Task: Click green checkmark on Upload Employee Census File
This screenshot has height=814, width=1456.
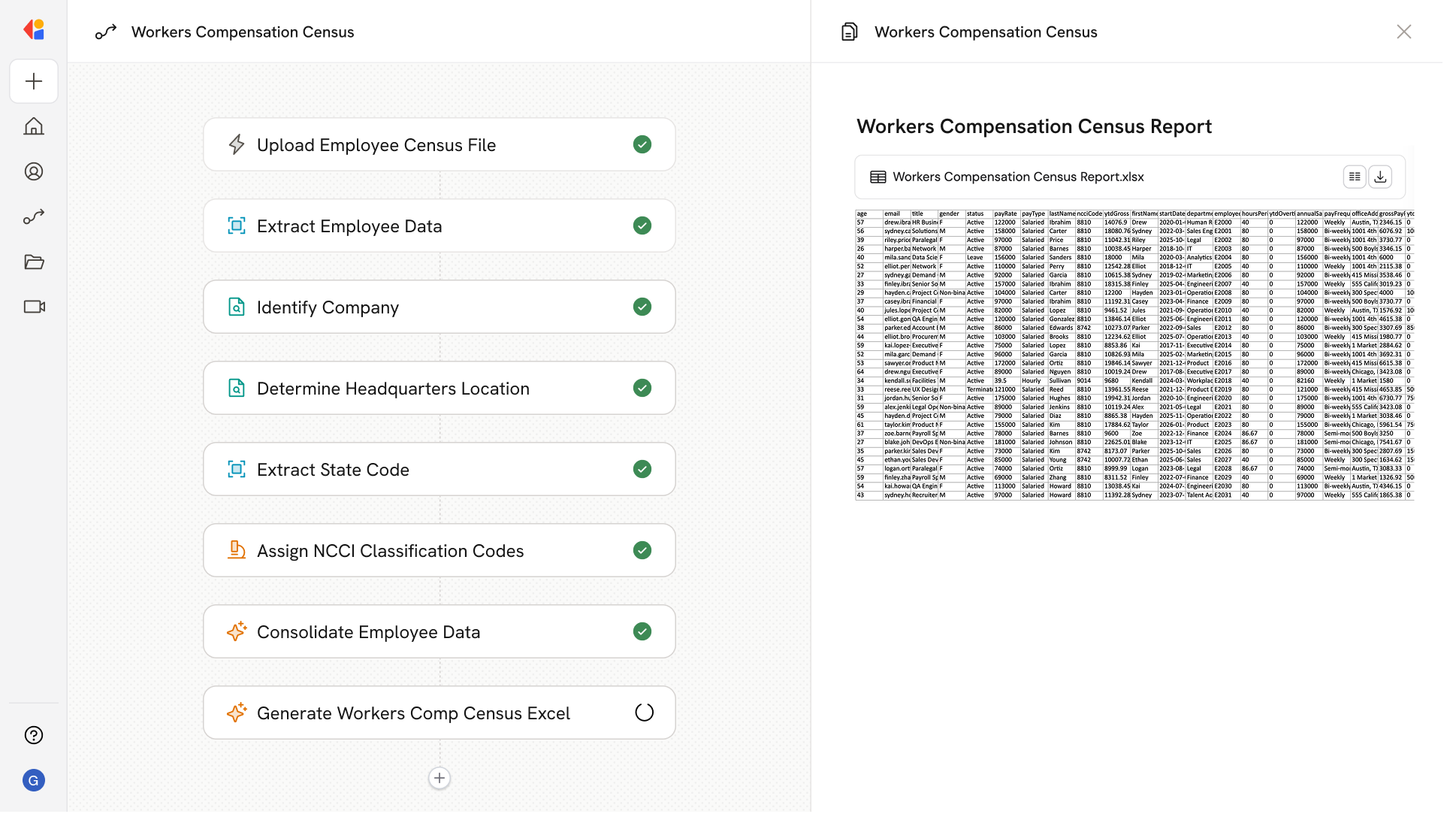Action: (642, 144)
